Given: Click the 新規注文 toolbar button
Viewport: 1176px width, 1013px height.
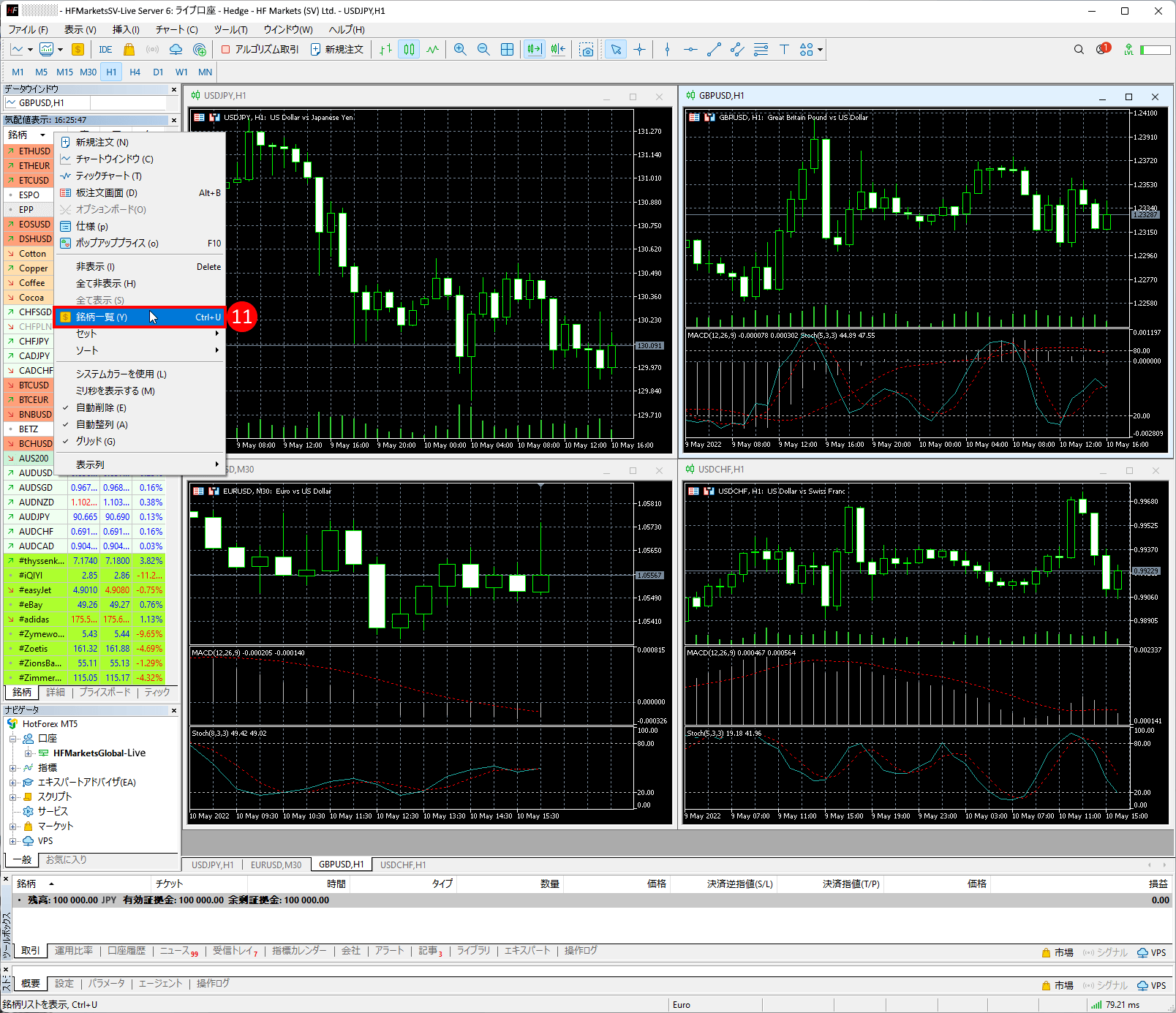Looking at the screenshot, I should [337, 50].
